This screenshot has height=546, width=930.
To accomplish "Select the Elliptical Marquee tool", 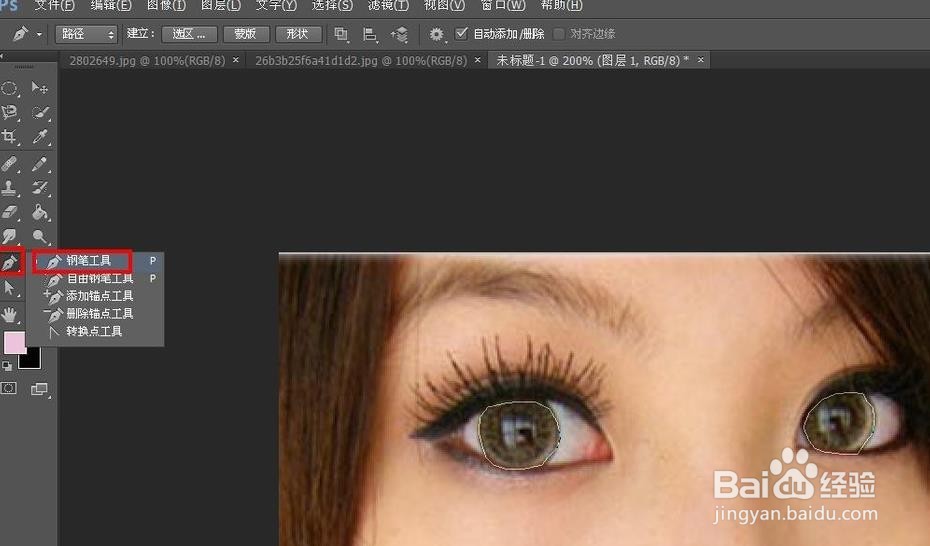I will click(x=9, y=89).
